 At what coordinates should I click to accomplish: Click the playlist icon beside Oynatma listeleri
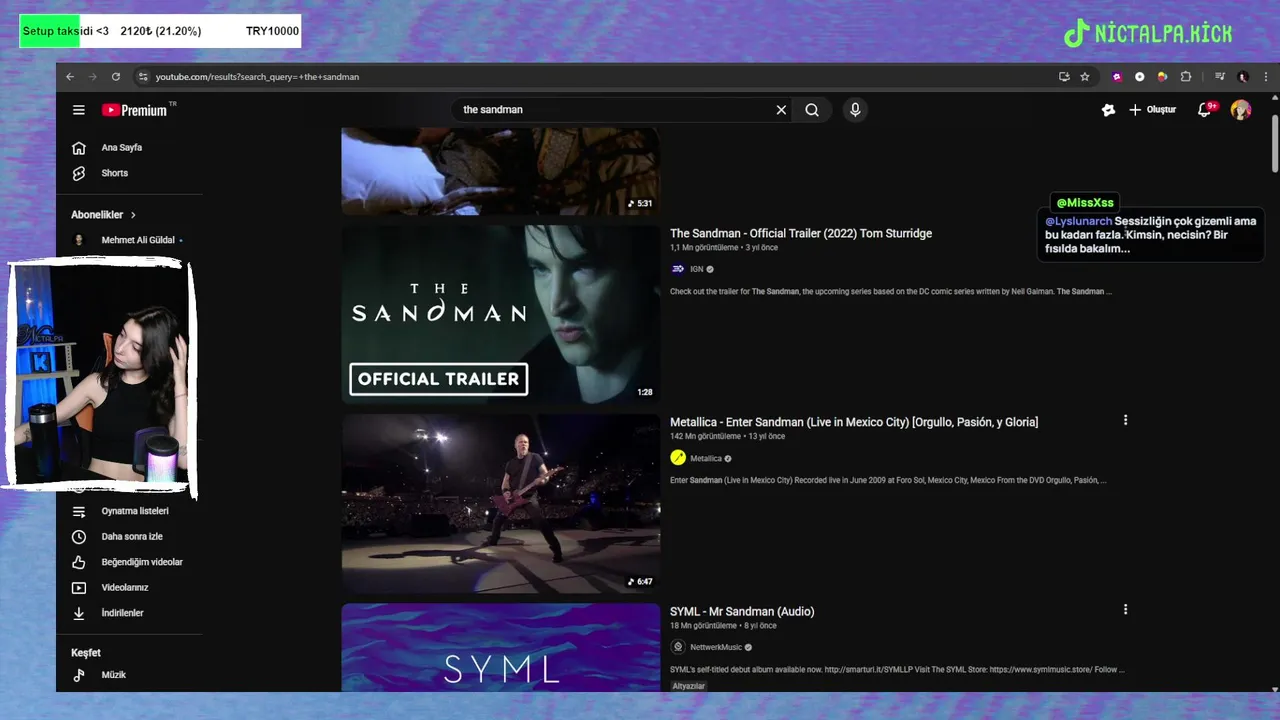tap(79, 511)
